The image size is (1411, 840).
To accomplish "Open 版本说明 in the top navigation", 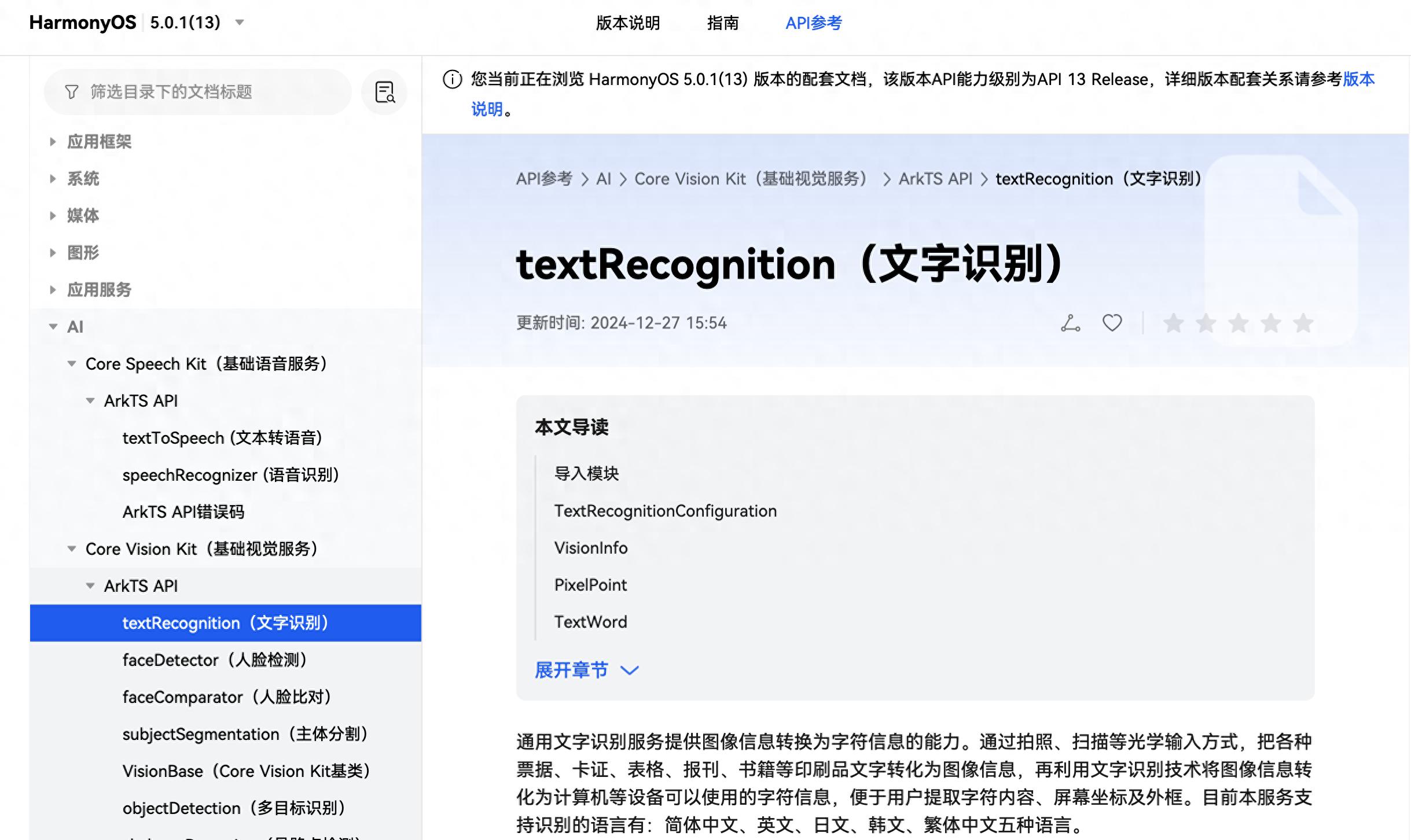I will [627, 23].
